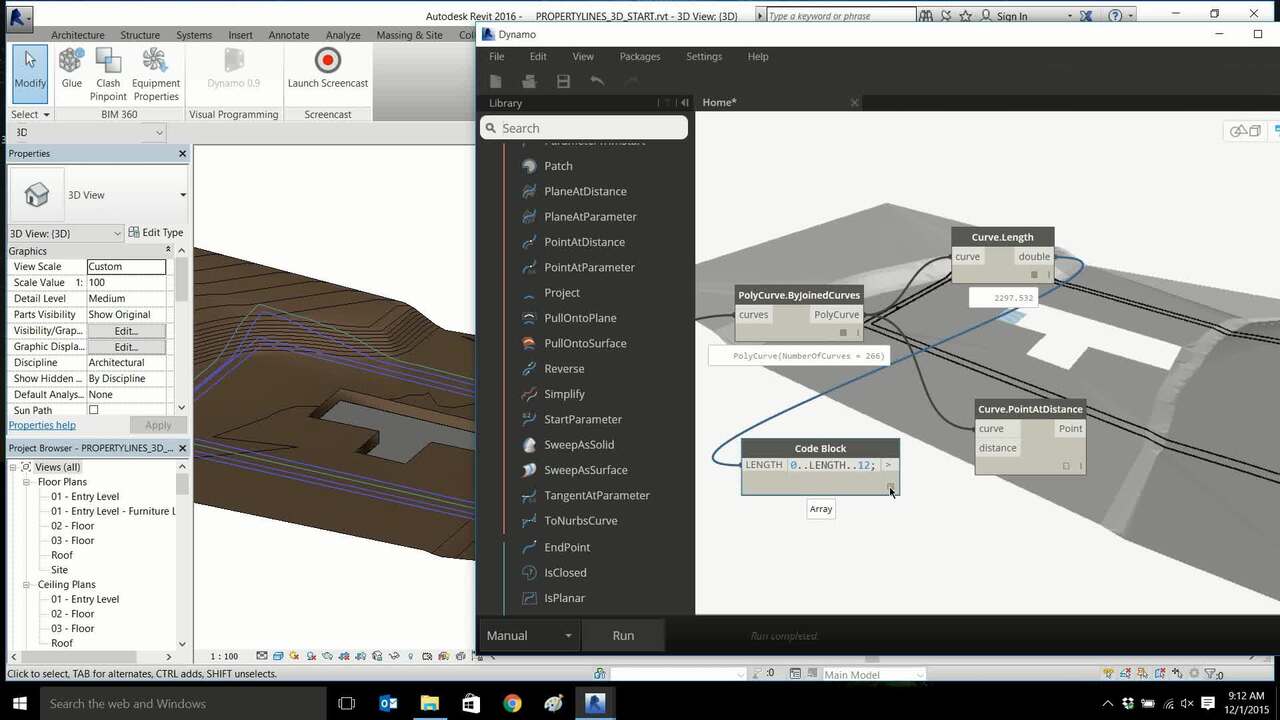
Task: Click the Modify tool arrow
Action: [x=30, y=62]
